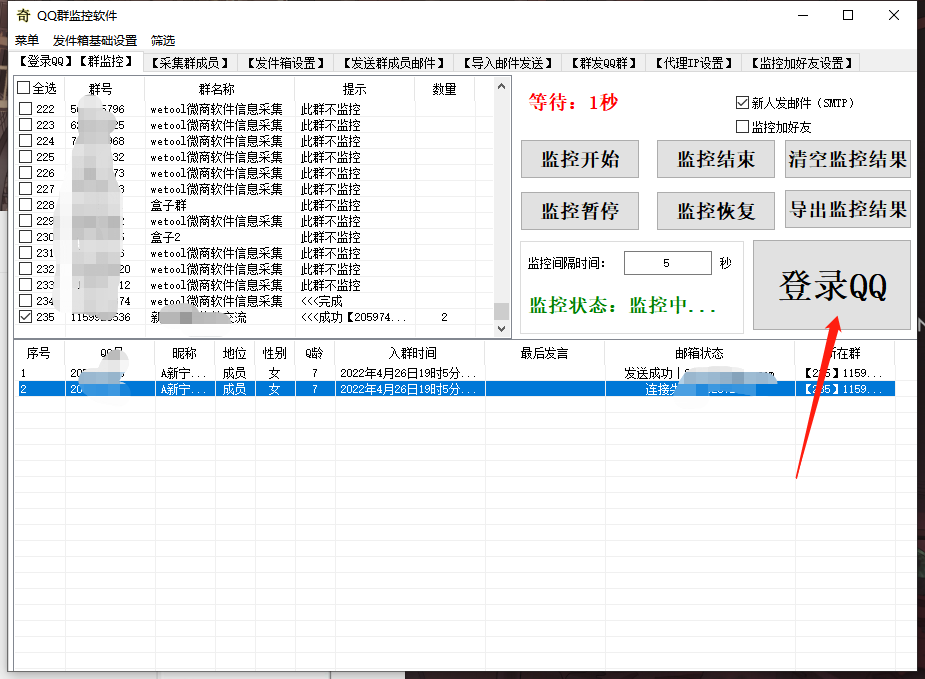This screenshot has width=925, height=679.
Task: Click the group list scroll-down arrow
Action: click(x=501, y=329)
